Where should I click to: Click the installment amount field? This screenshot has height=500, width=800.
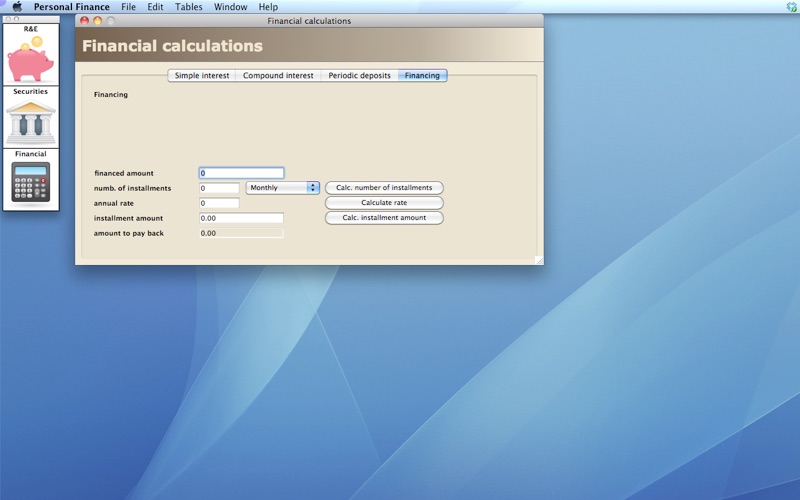point(241,218)
